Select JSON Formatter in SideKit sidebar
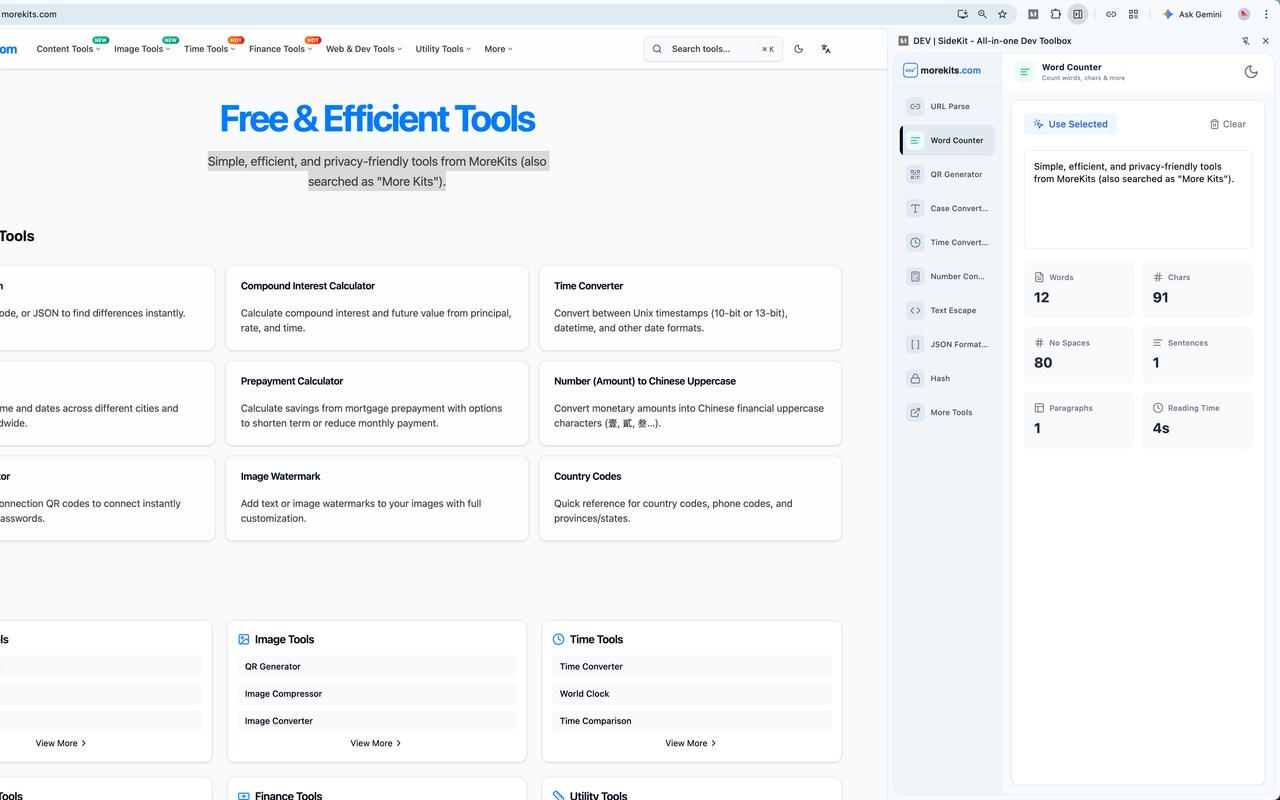1280x800 pixels. point(948,344)
